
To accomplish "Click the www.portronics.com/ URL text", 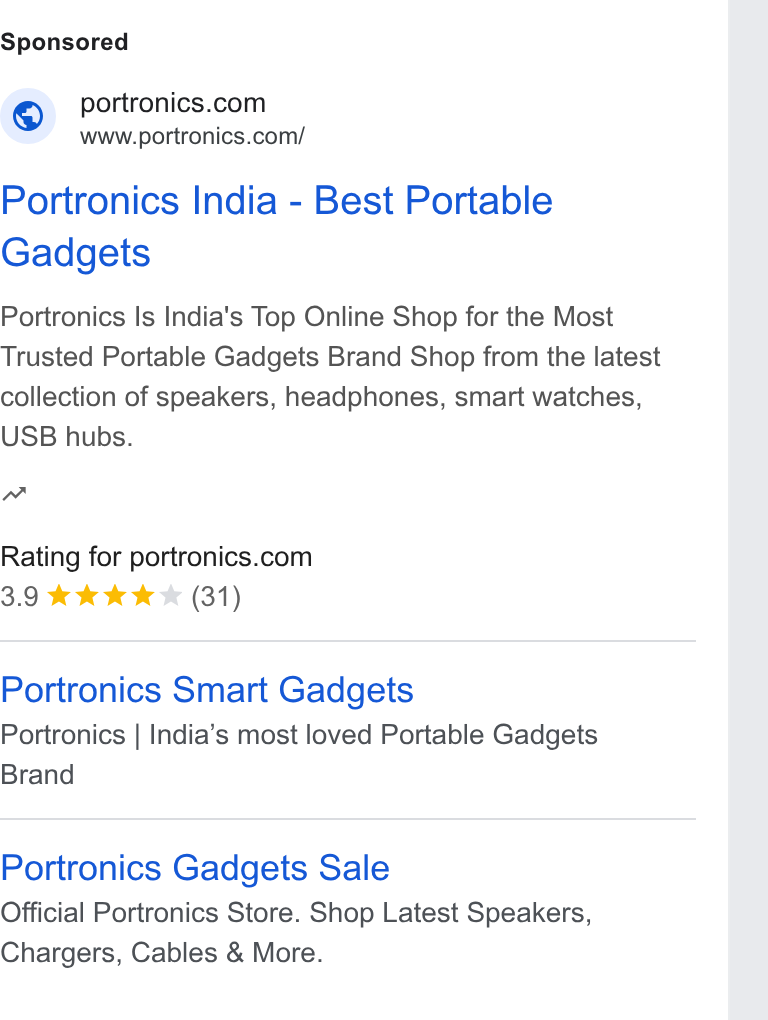I will point(192,137).
